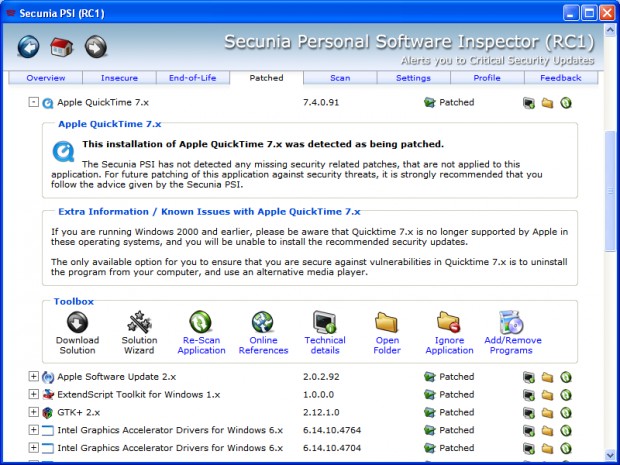
Task: Expand Intel Graphics Drivers version 6.14.10.4764 entry
Action: (34, 430)
